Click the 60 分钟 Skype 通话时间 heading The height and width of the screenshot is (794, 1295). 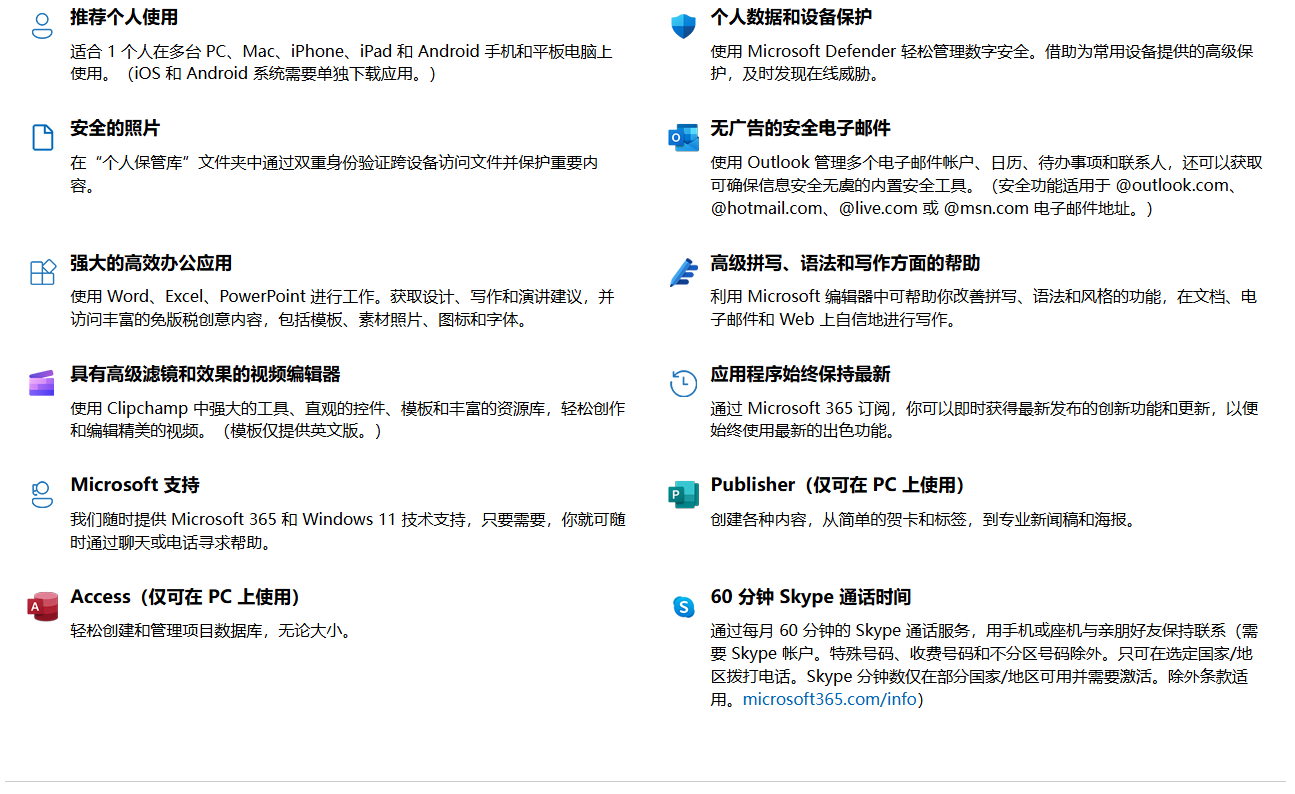(x=810, y=597)
